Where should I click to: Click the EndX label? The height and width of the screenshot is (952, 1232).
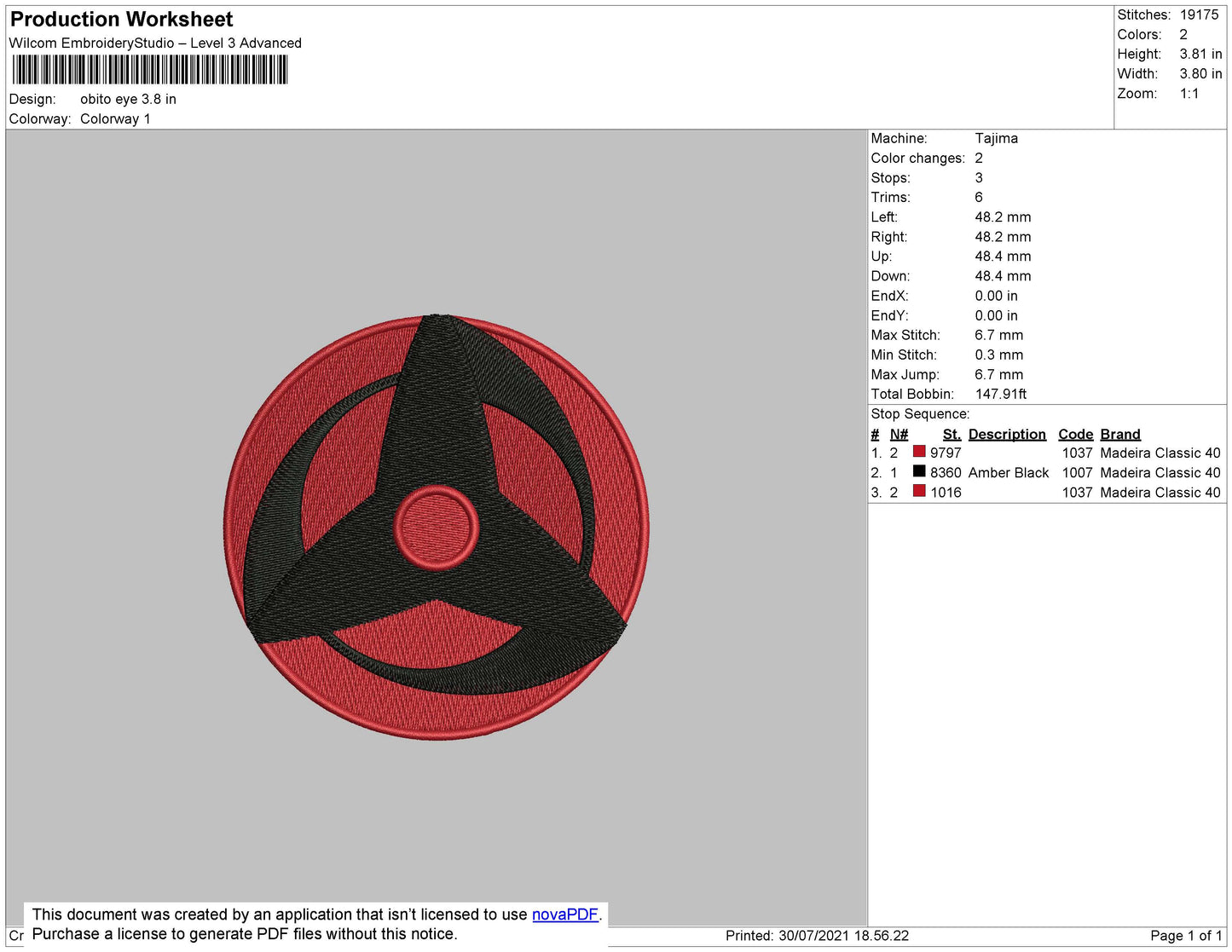889,297
